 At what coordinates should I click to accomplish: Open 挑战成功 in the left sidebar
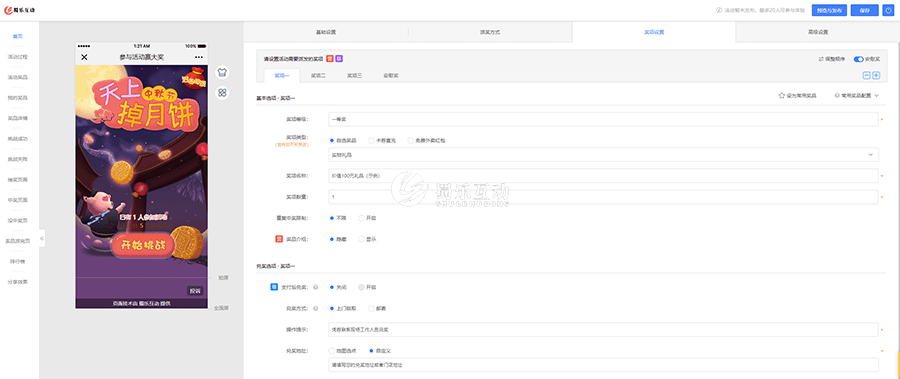(x=18, y=139)
